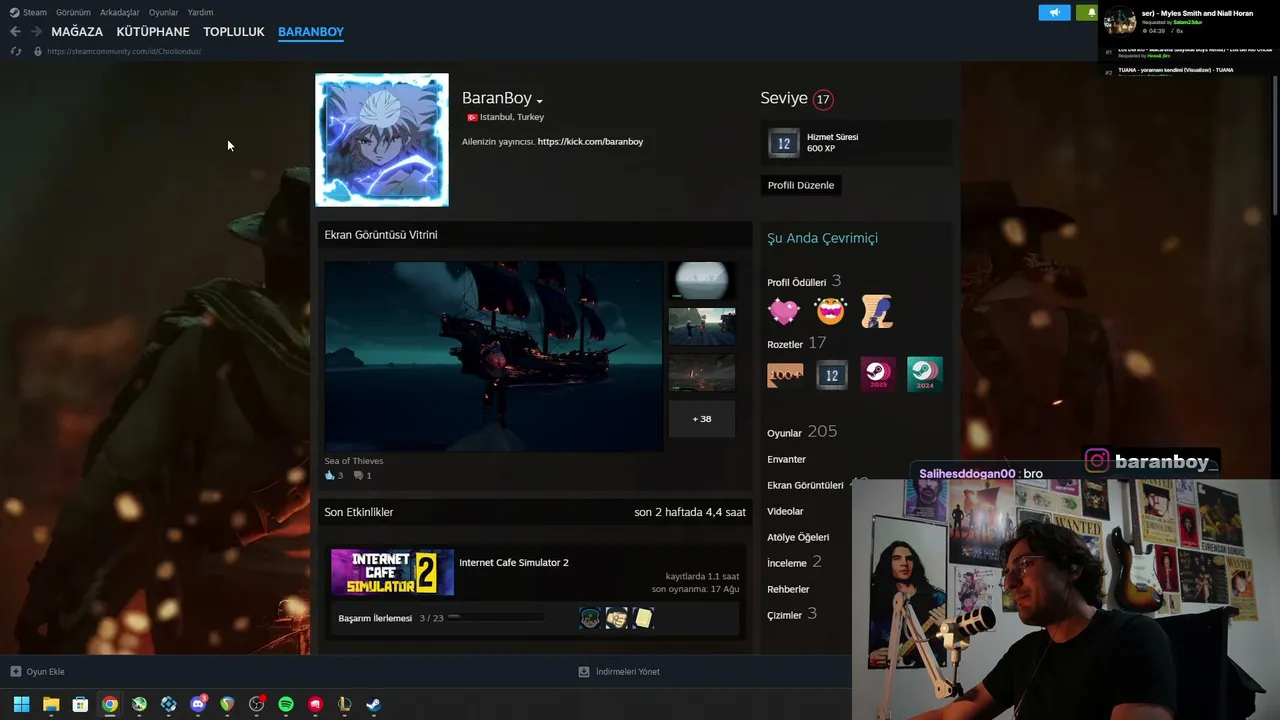
Task: Open the main Sea of Thieves screenshot
Action: coord(493,357)
